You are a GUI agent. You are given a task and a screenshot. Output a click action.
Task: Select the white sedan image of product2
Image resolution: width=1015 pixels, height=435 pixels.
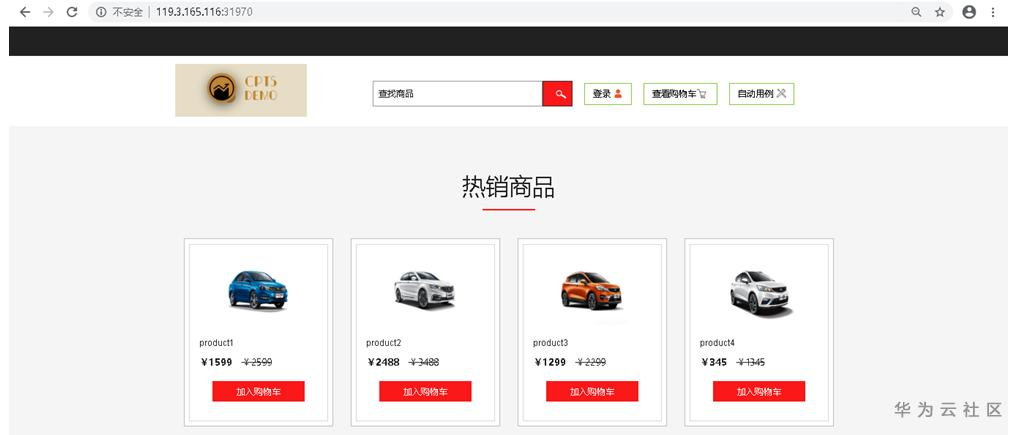point(425,289)
